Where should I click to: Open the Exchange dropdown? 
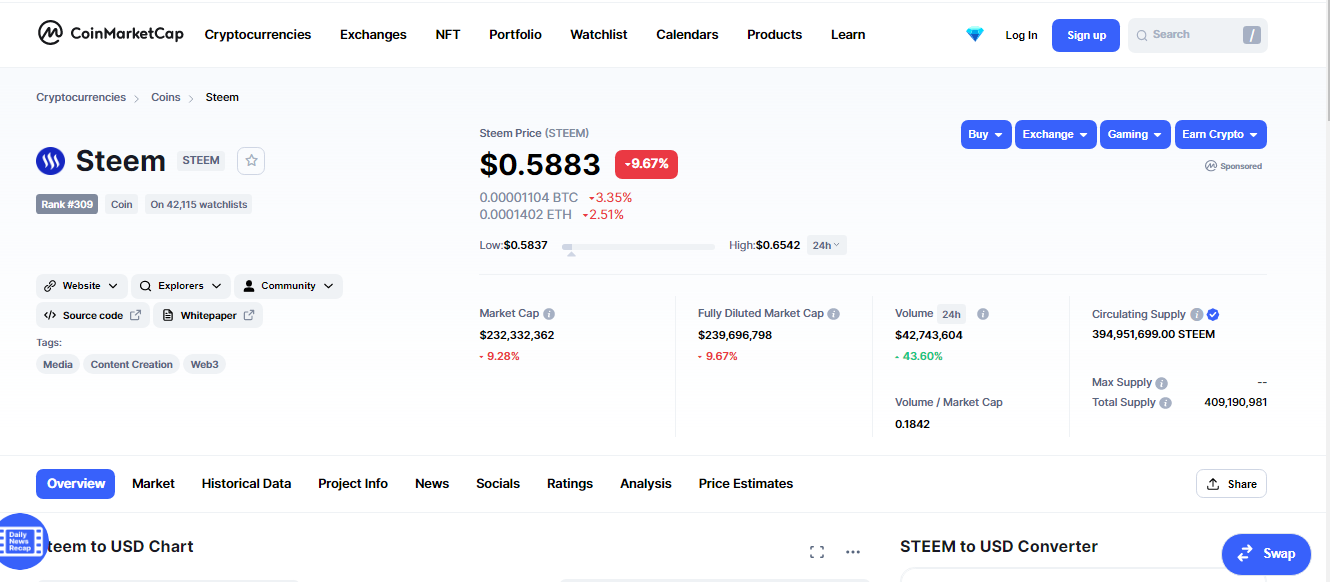coord(1056,134)
